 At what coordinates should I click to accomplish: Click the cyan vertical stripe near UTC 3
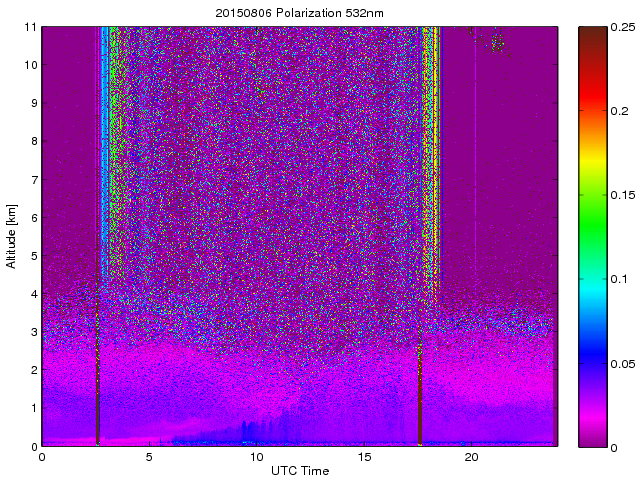pyautogui.click(x=104, y=150)
